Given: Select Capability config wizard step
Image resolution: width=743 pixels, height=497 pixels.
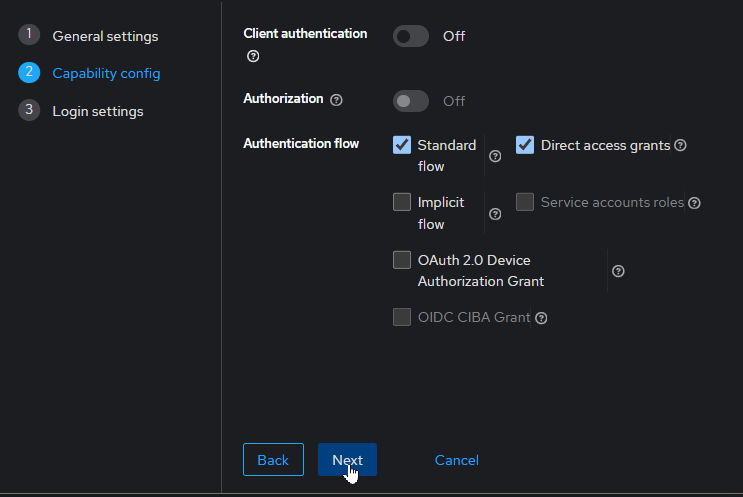Looking at the screenshot, I should point(106,73).
